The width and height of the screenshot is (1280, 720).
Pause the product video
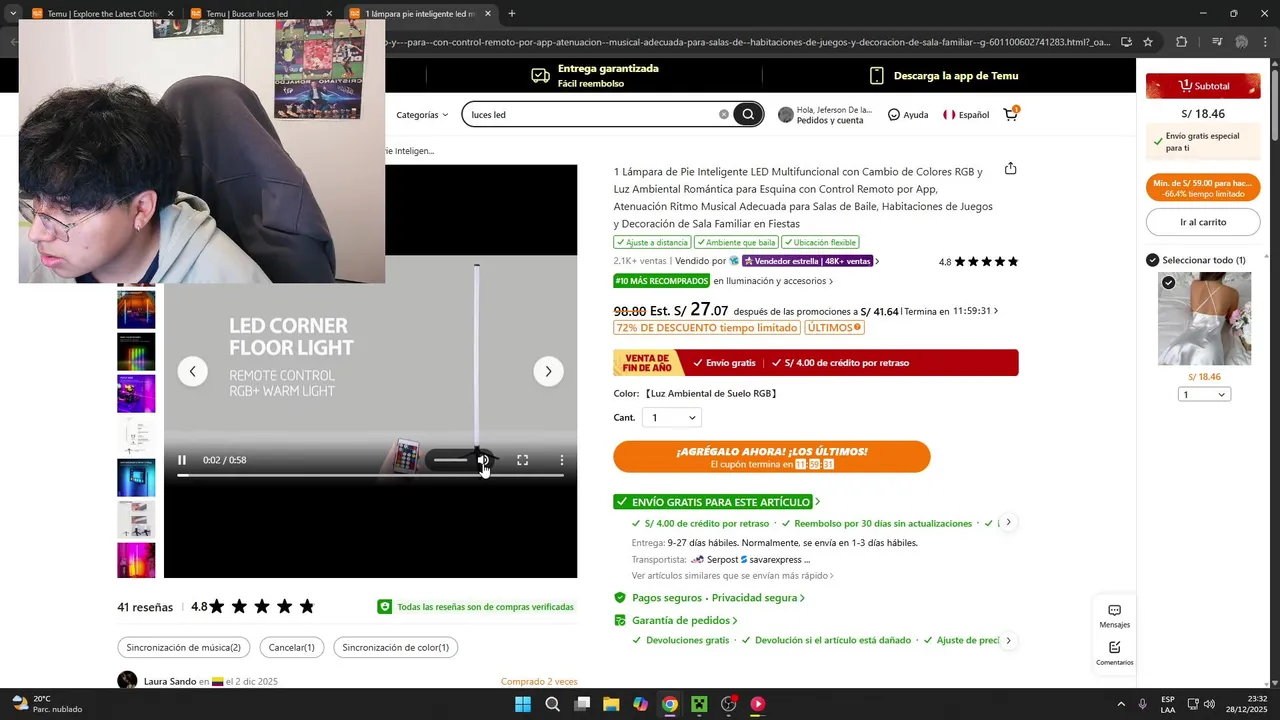click(x=182, y=460)
